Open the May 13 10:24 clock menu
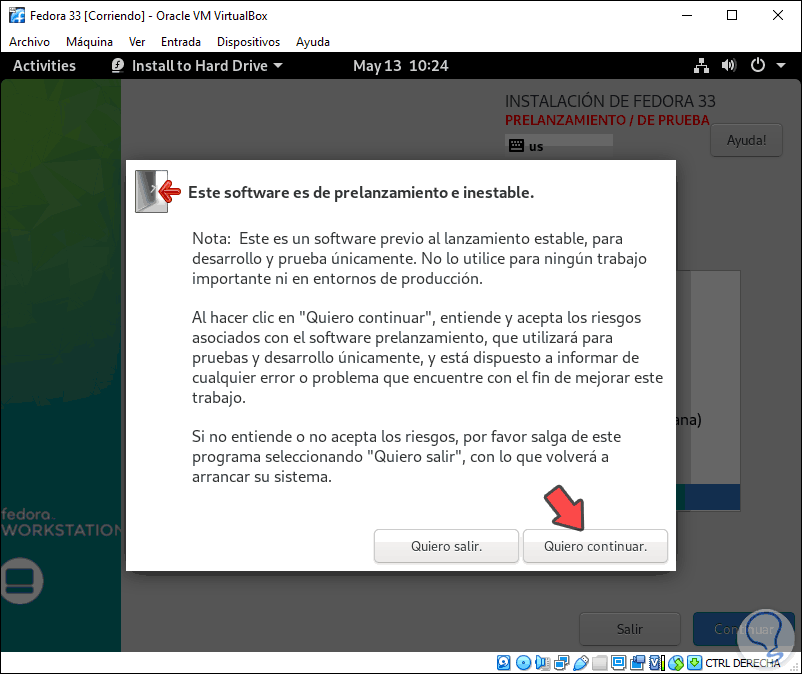Screen dimensions: 802x674 400,65
